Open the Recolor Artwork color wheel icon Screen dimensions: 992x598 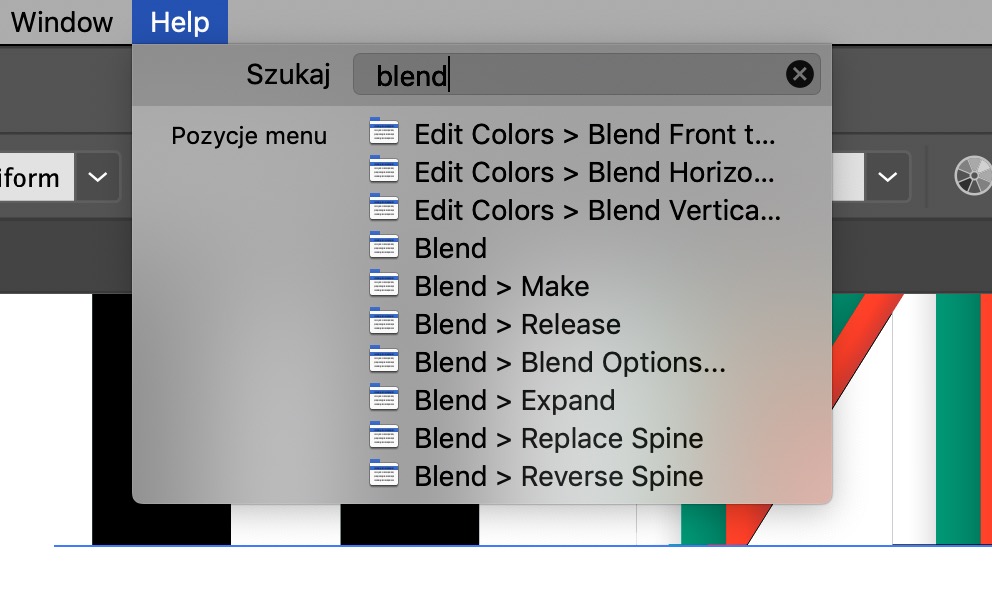tap(973, 176)
